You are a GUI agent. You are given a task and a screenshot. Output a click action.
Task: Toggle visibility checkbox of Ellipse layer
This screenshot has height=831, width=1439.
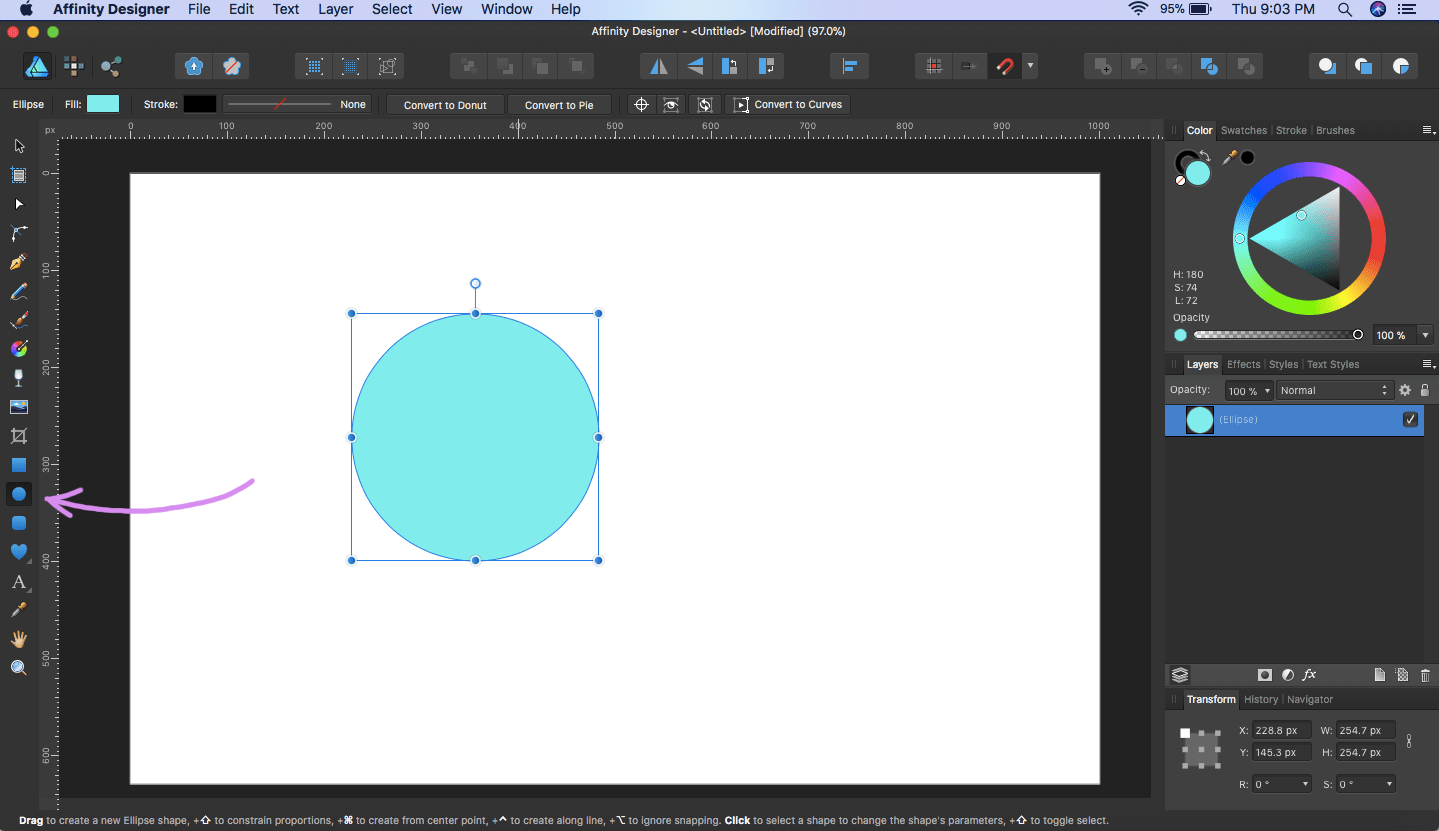1410,420
